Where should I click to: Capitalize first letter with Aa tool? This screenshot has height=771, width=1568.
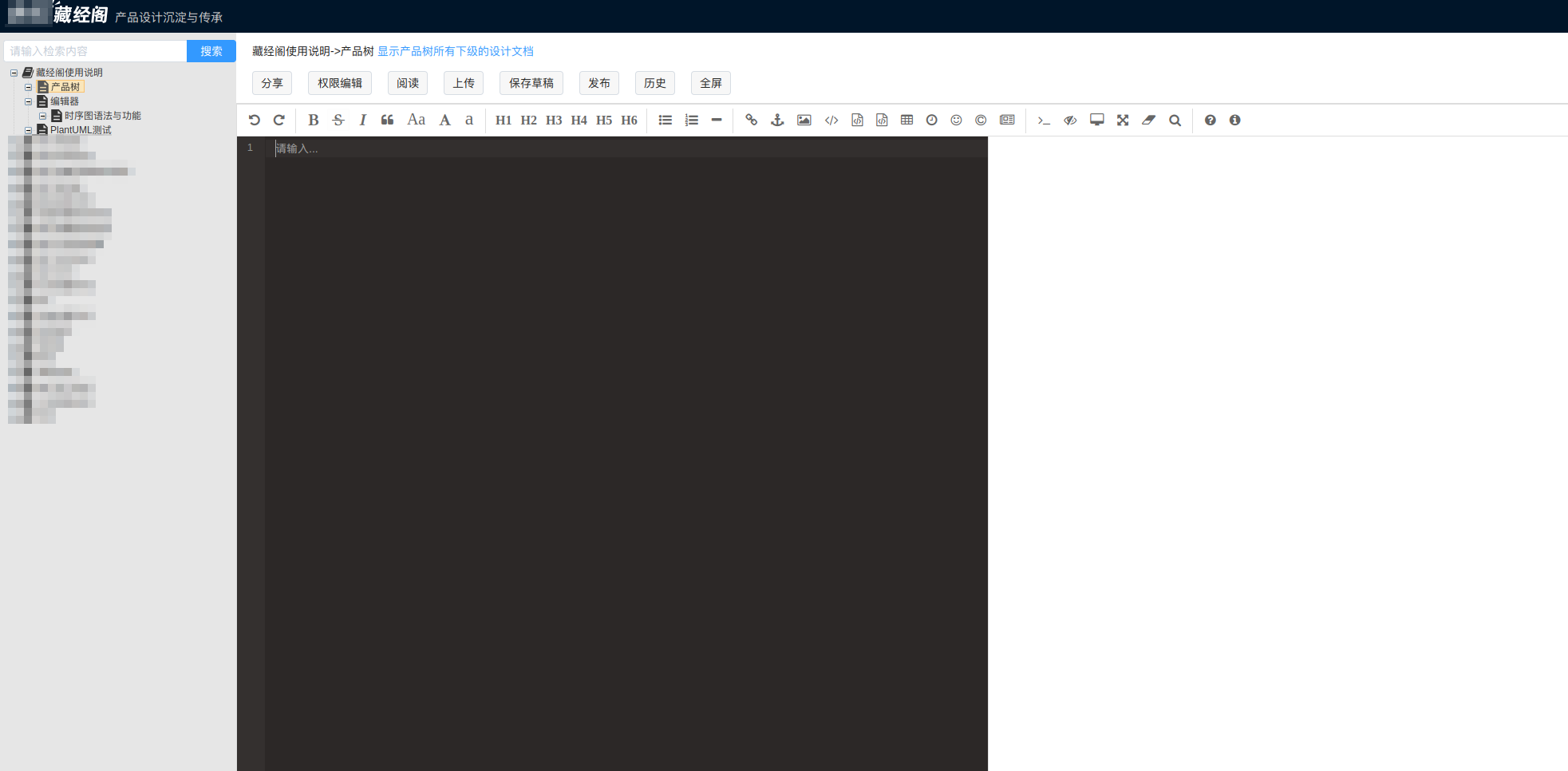(417, 120)
